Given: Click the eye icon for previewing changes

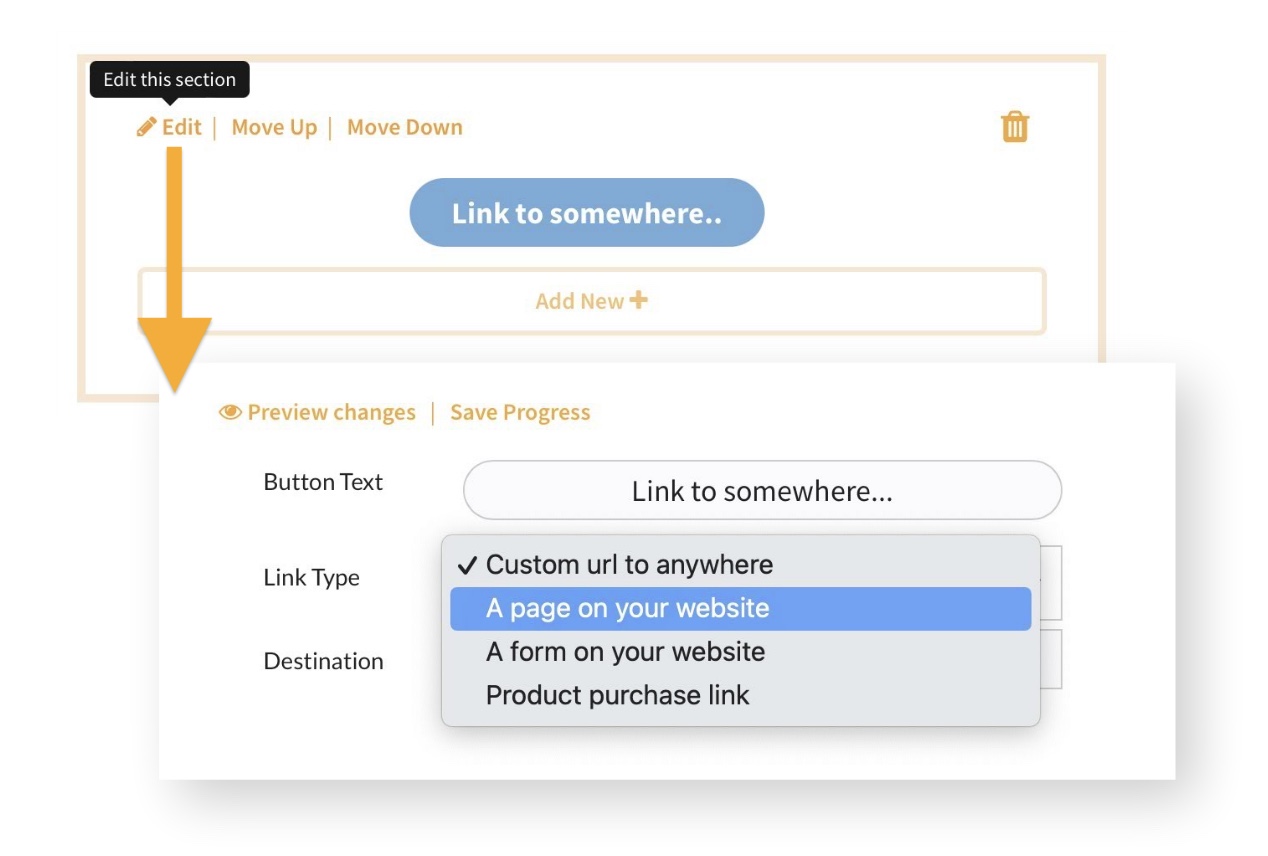Looking at the screenshot, I should coord(231,413).
